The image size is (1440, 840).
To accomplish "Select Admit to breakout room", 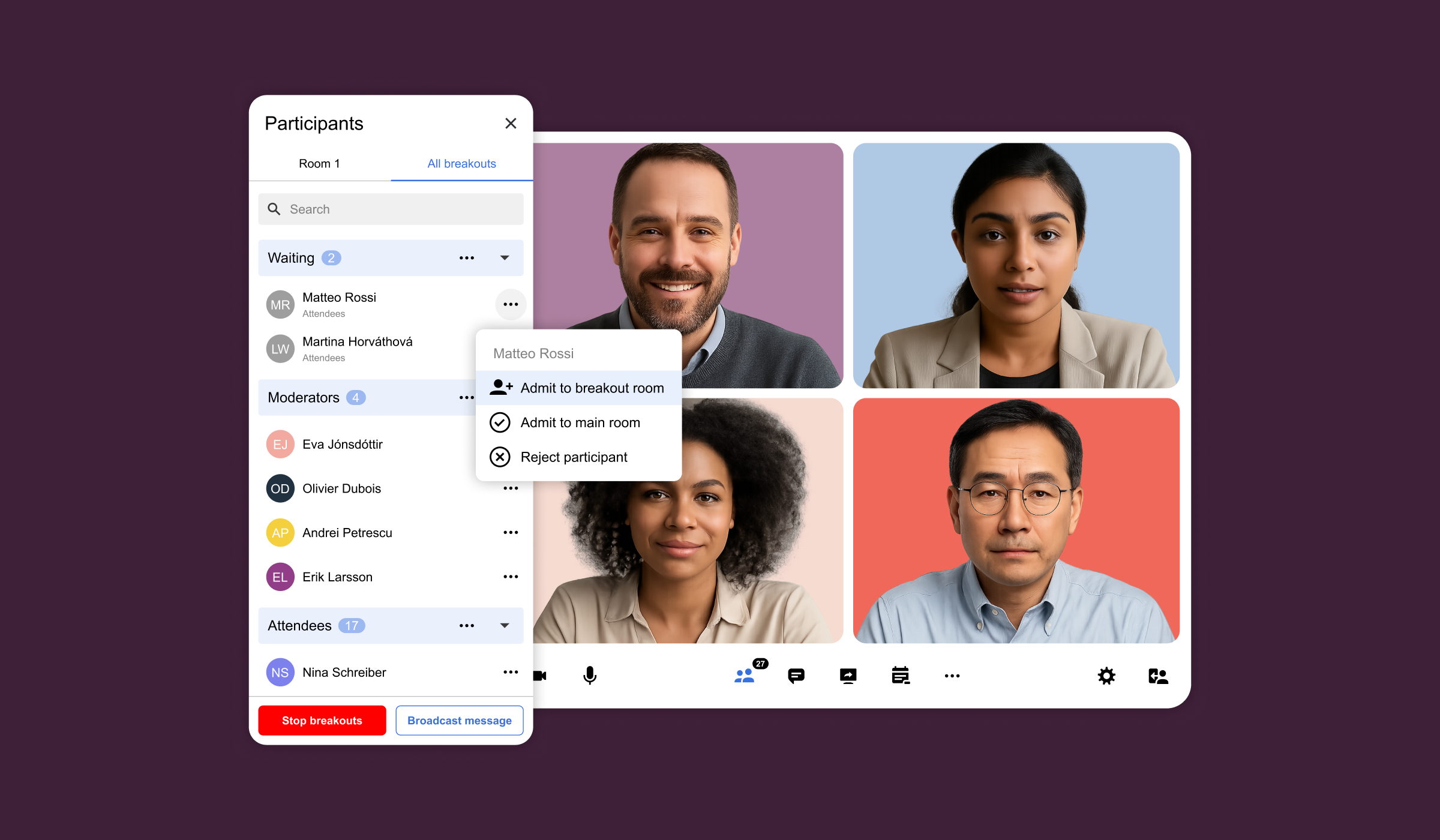I will [x=578, y=388].
